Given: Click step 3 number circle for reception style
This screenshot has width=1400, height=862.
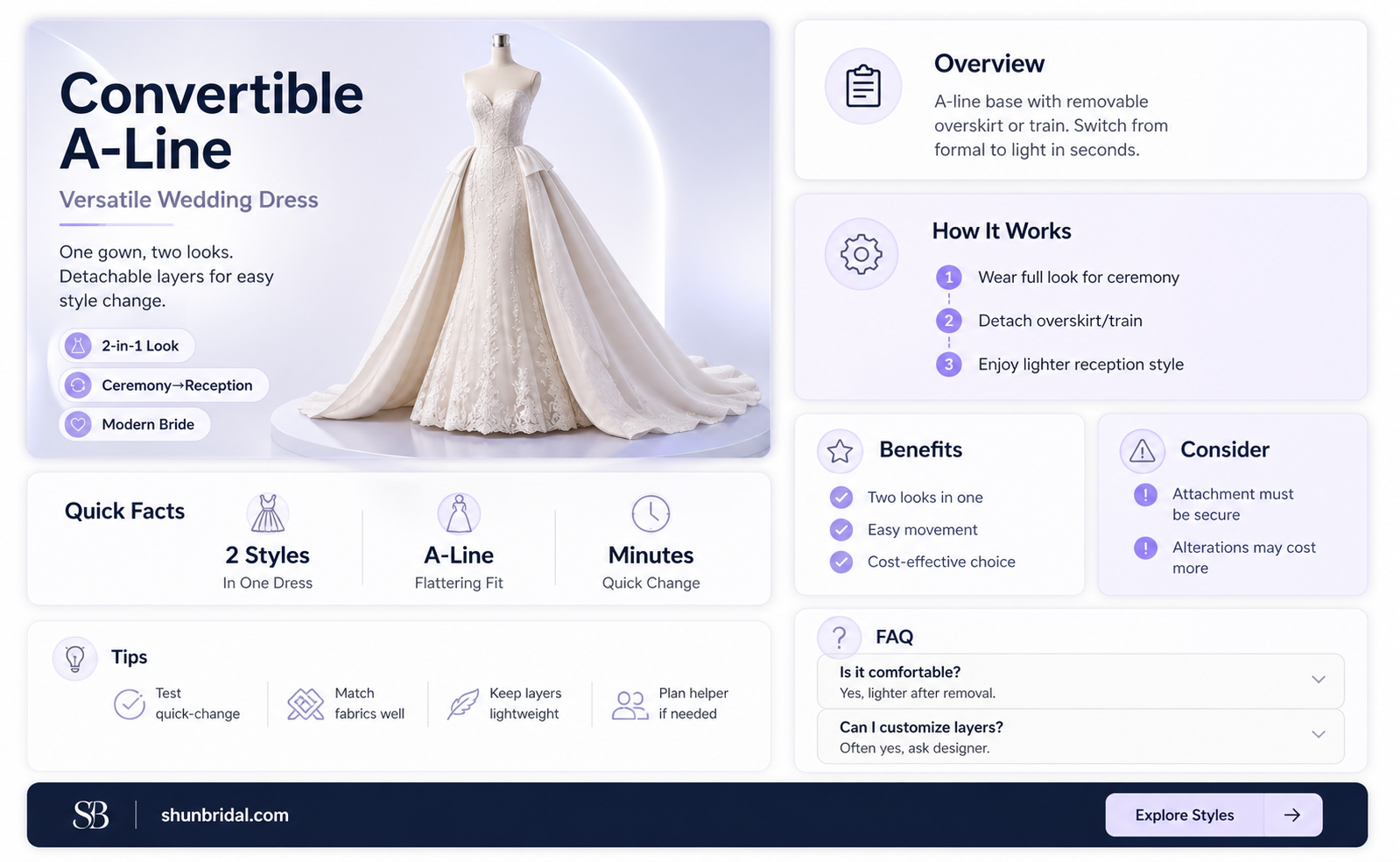Looking at the screenshot, I should click(948, 364).
